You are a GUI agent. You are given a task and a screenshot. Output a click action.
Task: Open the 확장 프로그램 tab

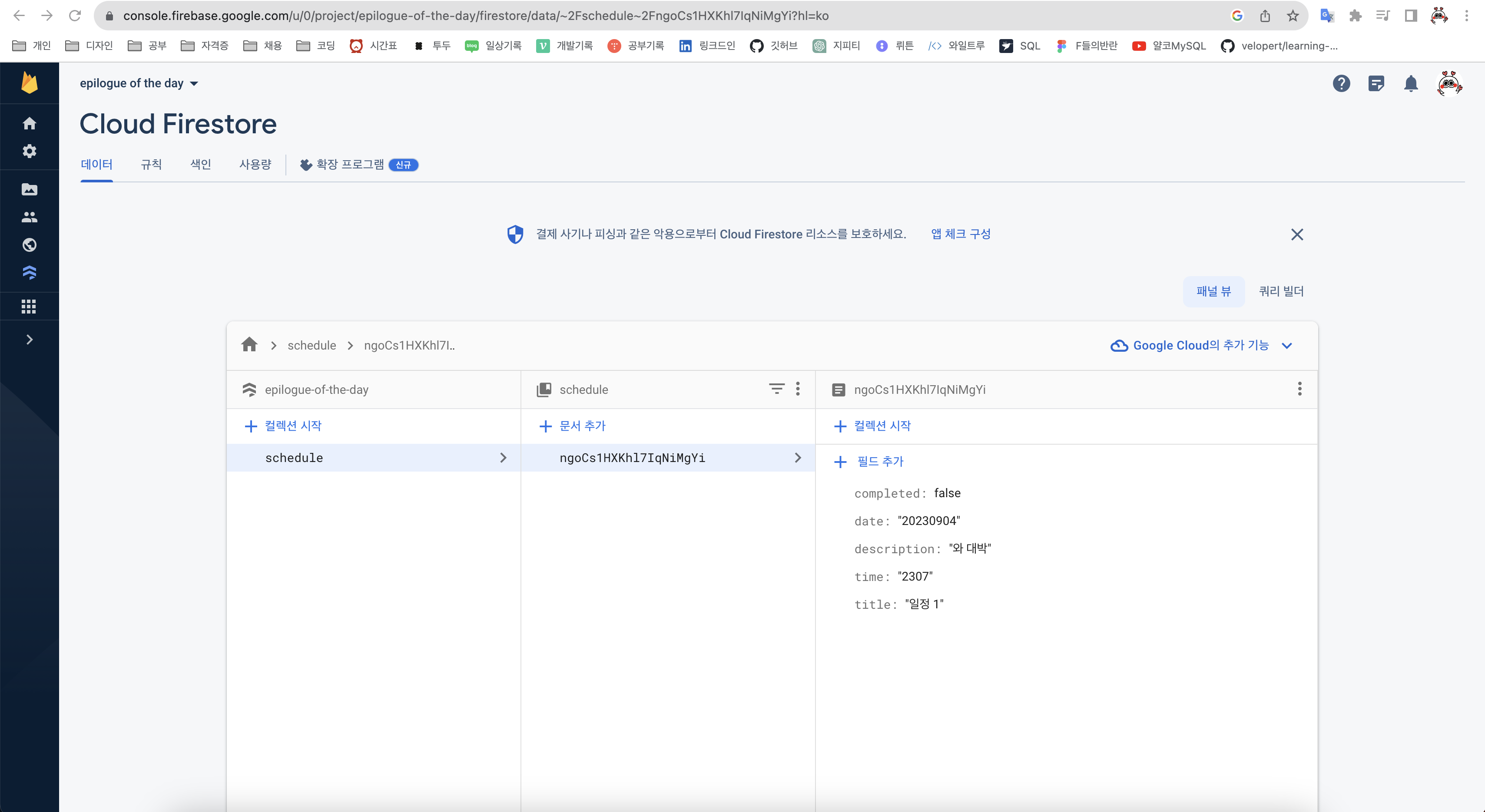[x=358, y=165]
